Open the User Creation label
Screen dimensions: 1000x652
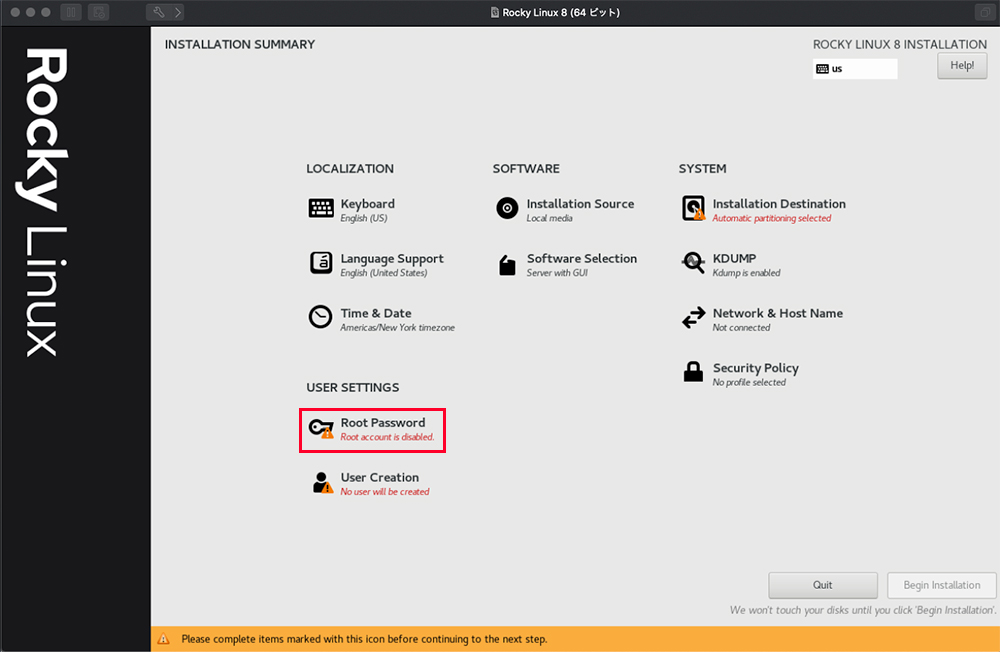point(379,477)
